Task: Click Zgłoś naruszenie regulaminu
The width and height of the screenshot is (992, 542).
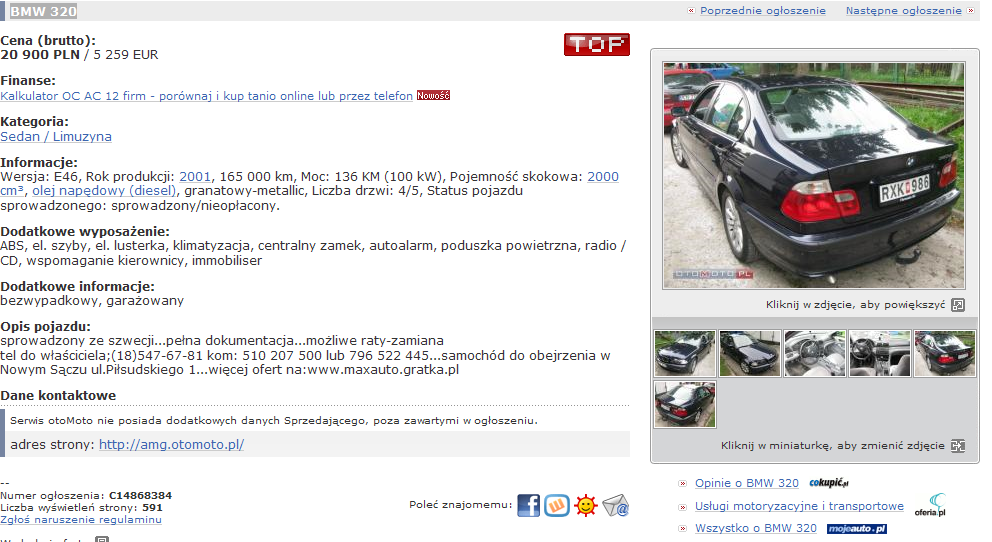Action: click(81, 520)
